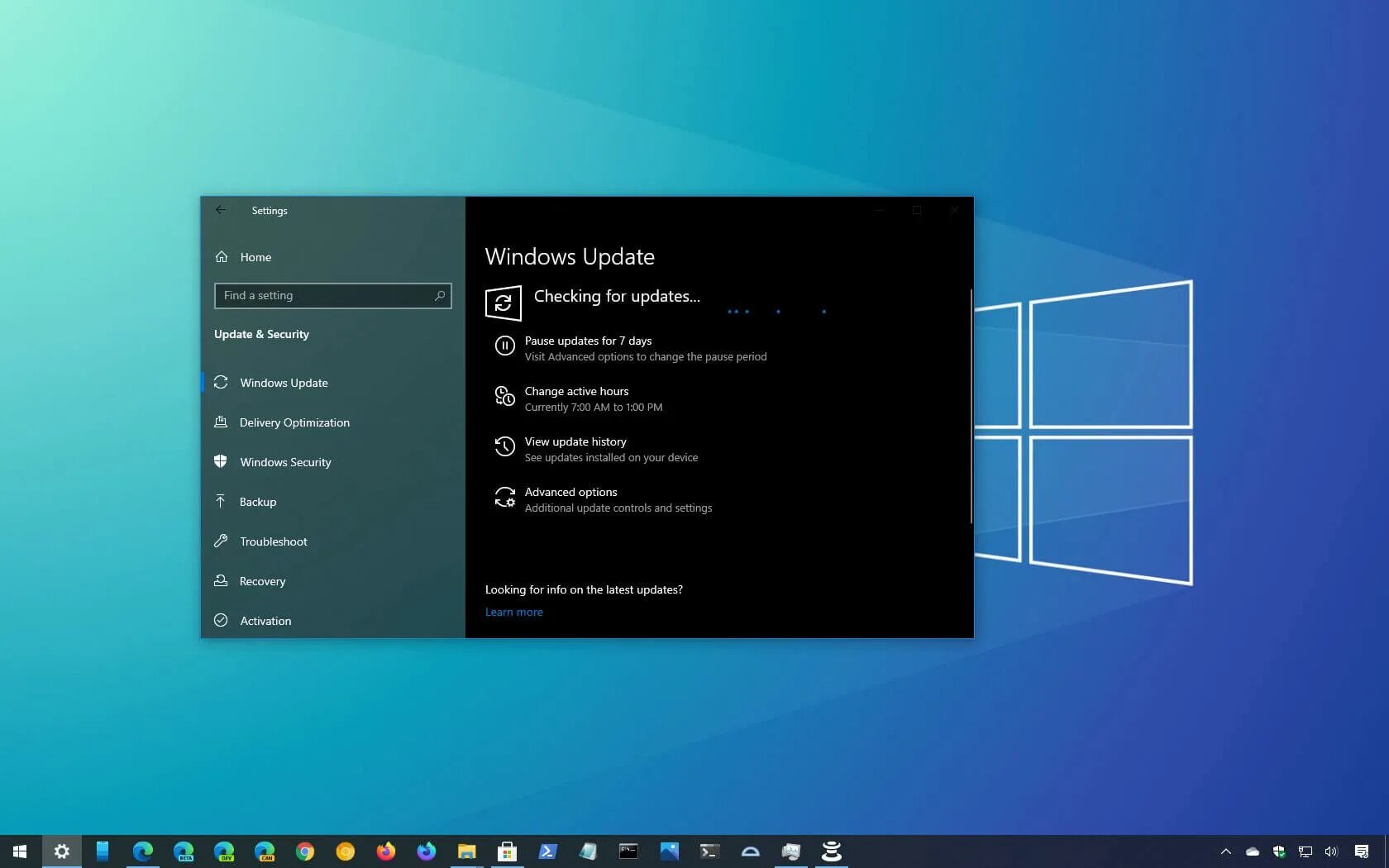Go back using the Settings back arrow
1389x868 pixels.
[x=221, y=210]
